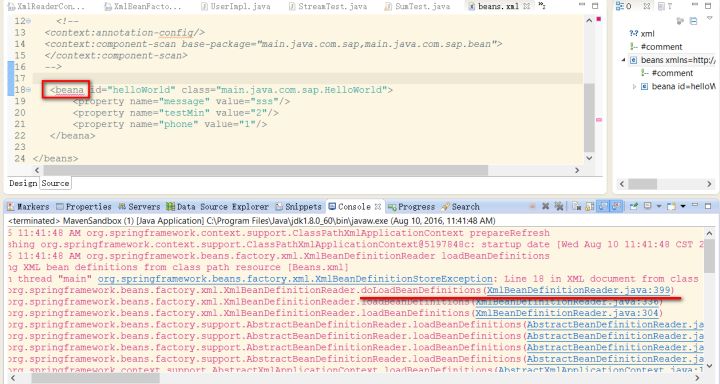Open the XmlBeanDefinitionReader.java:399 stack link

[x=579, y=290]
